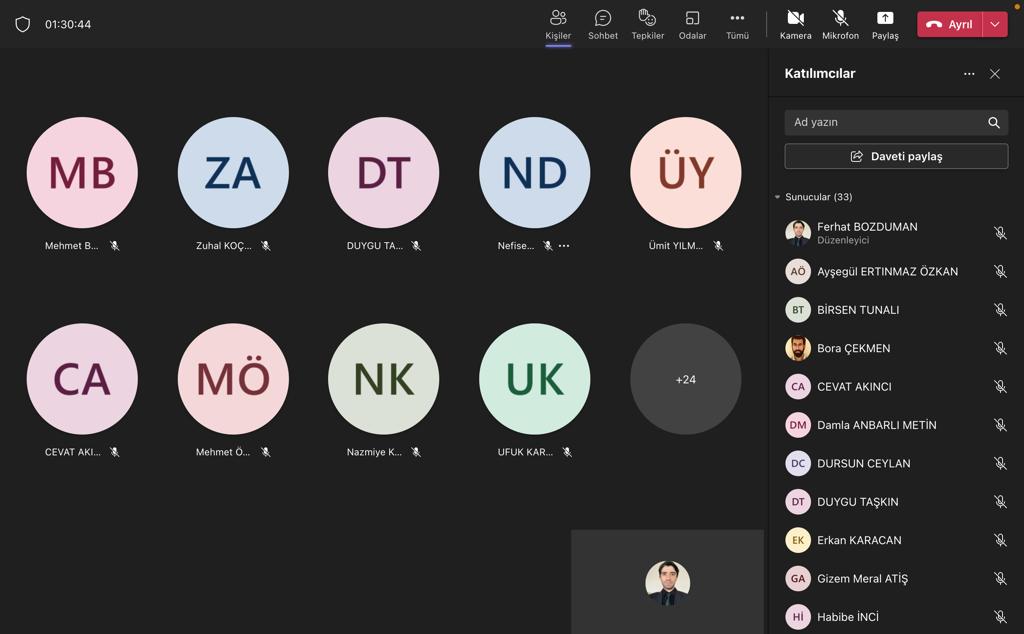Click Ayşegül ERTINMAZ ÖZKAN's mic icon
Viewport: 1024px width, 634px height.
click(x=1000, y=271)
